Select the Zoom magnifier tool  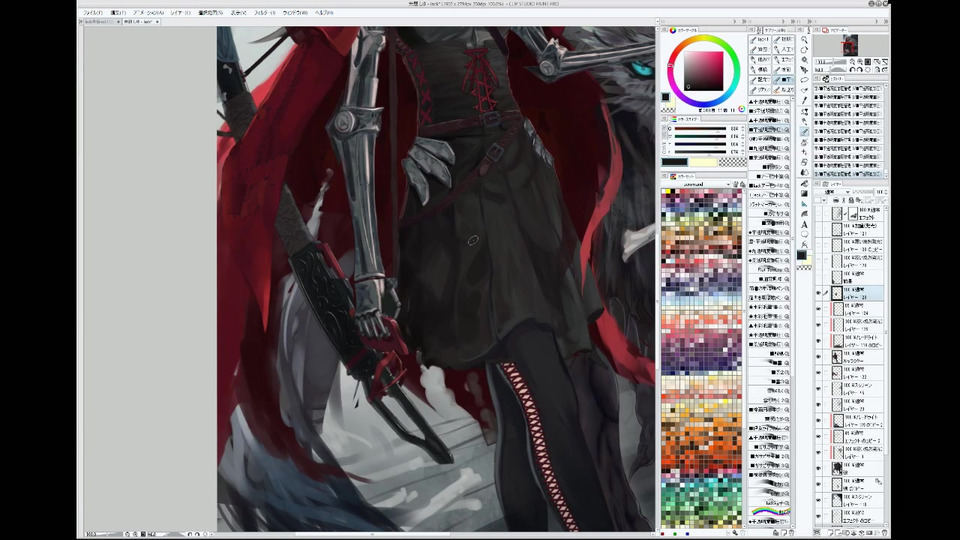804,39
